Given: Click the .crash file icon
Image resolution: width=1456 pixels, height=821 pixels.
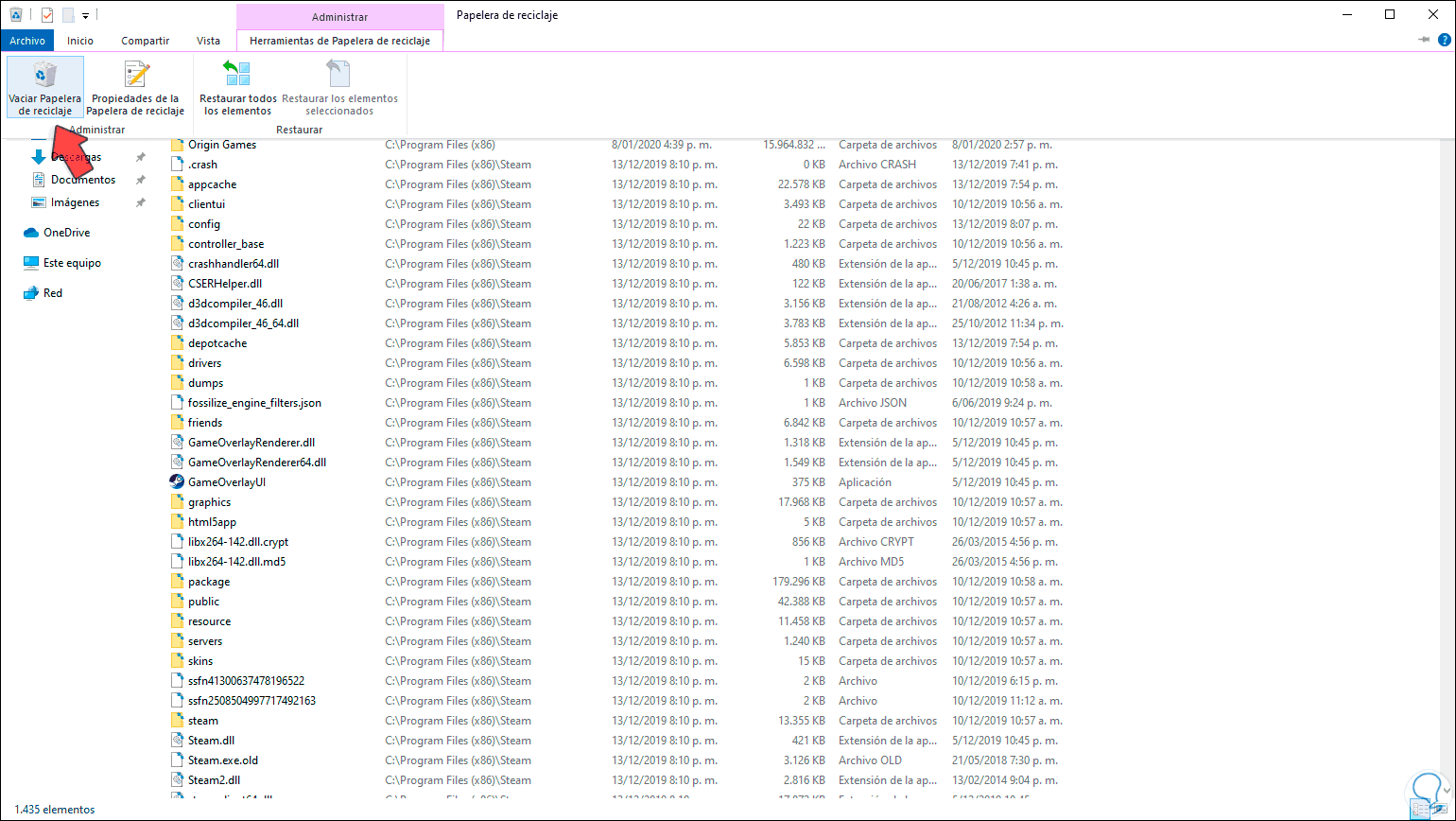Looking at the screenshot, I should (x=177, y=165).
